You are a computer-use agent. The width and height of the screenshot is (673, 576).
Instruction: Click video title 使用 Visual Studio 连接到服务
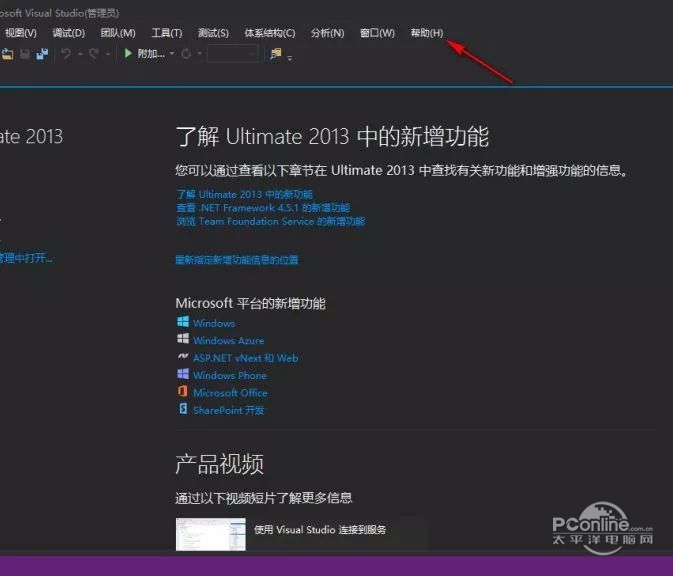pyautogui.click(x=320, y=530)
